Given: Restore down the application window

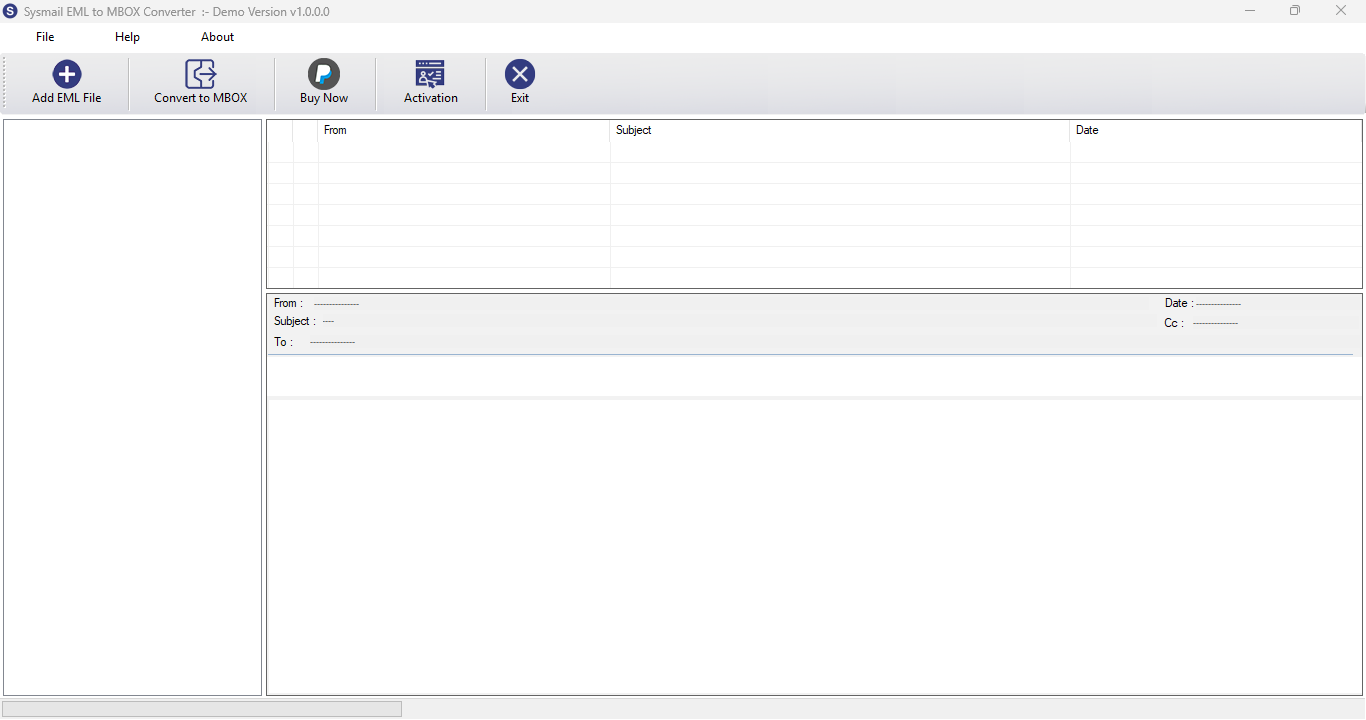Looking at the screenshot, I should pos(1295,11).
